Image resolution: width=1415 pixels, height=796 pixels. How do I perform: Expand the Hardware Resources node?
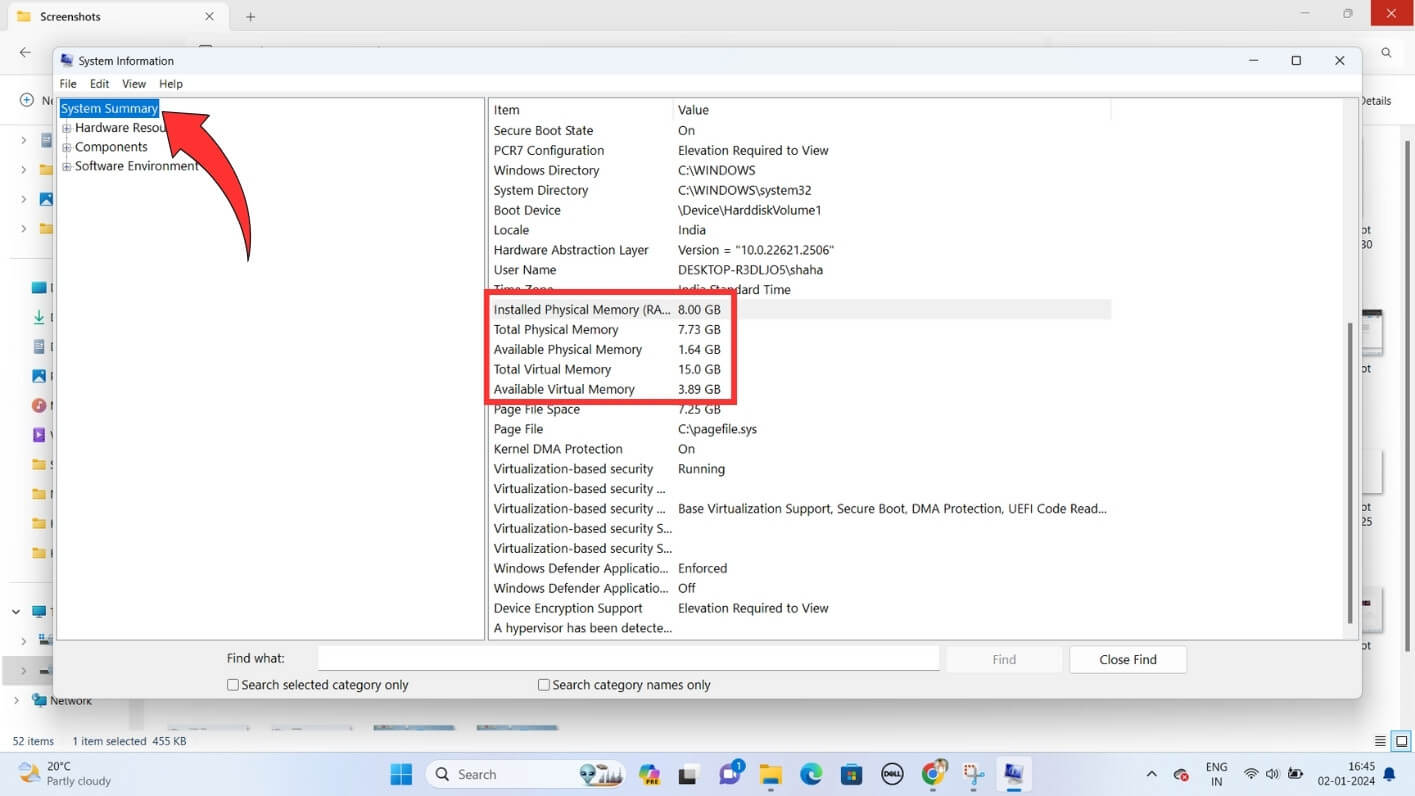(68, 127)
